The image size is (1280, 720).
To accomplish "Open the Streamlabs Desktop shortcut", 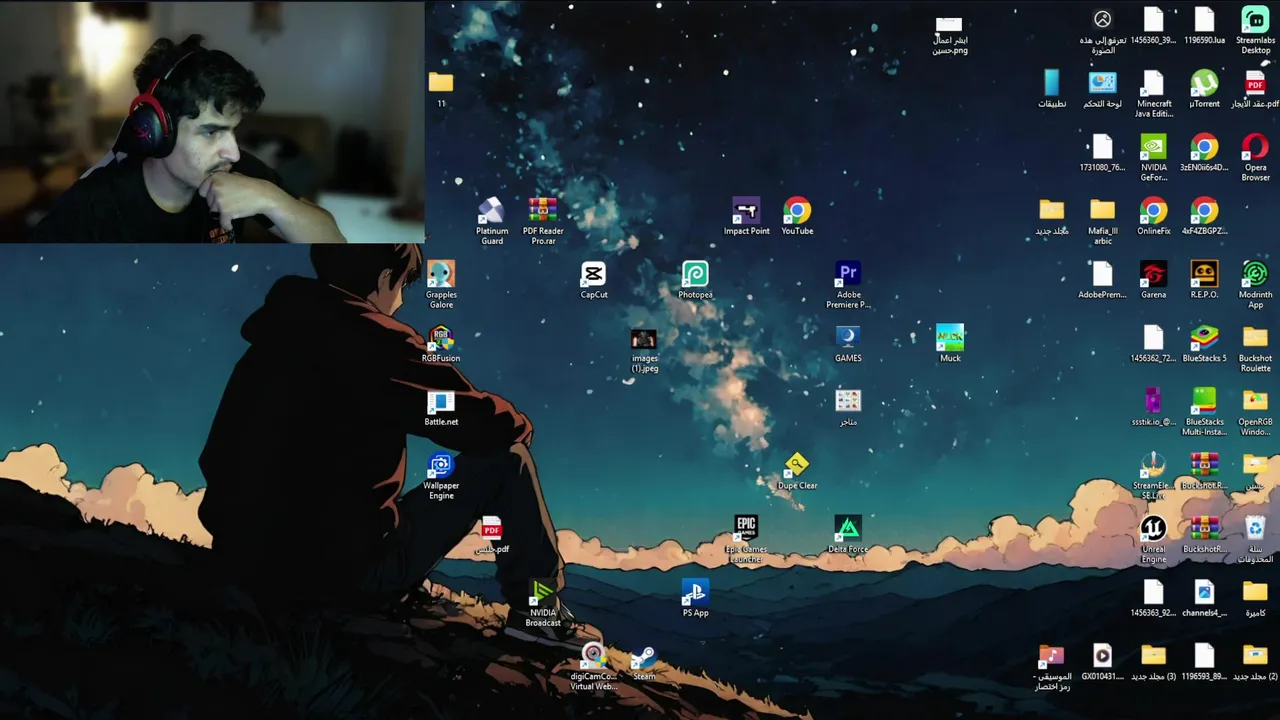I will pyautogui.click(x=1255, y=30).
